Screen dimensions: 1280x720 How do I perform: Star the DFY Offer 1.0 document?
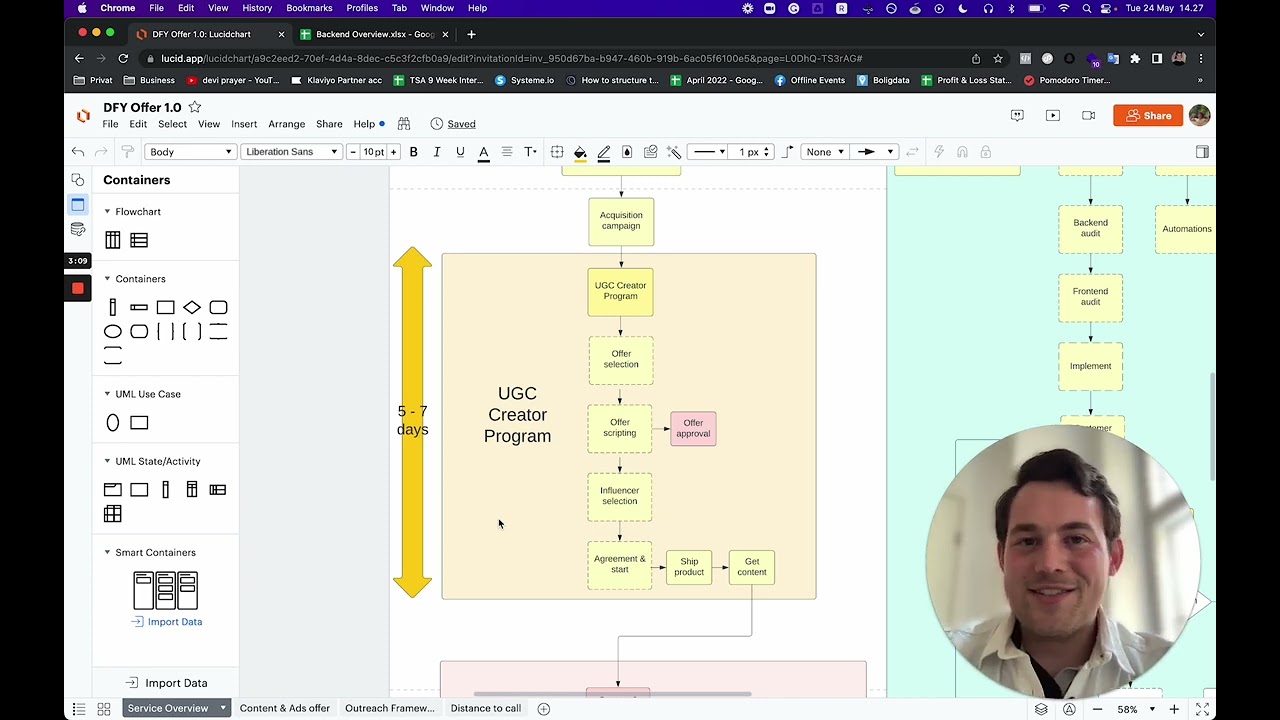pos(195,107)
